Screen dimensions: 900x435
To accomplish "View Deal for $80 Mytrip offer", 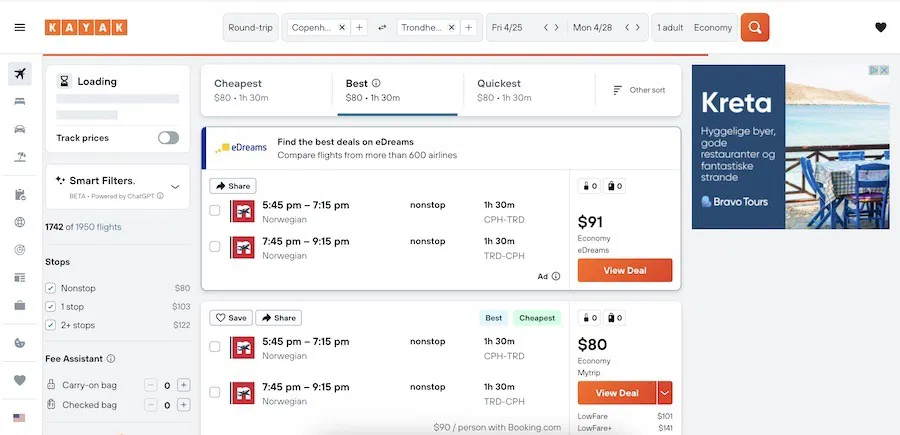I will [x=617, y=393].
